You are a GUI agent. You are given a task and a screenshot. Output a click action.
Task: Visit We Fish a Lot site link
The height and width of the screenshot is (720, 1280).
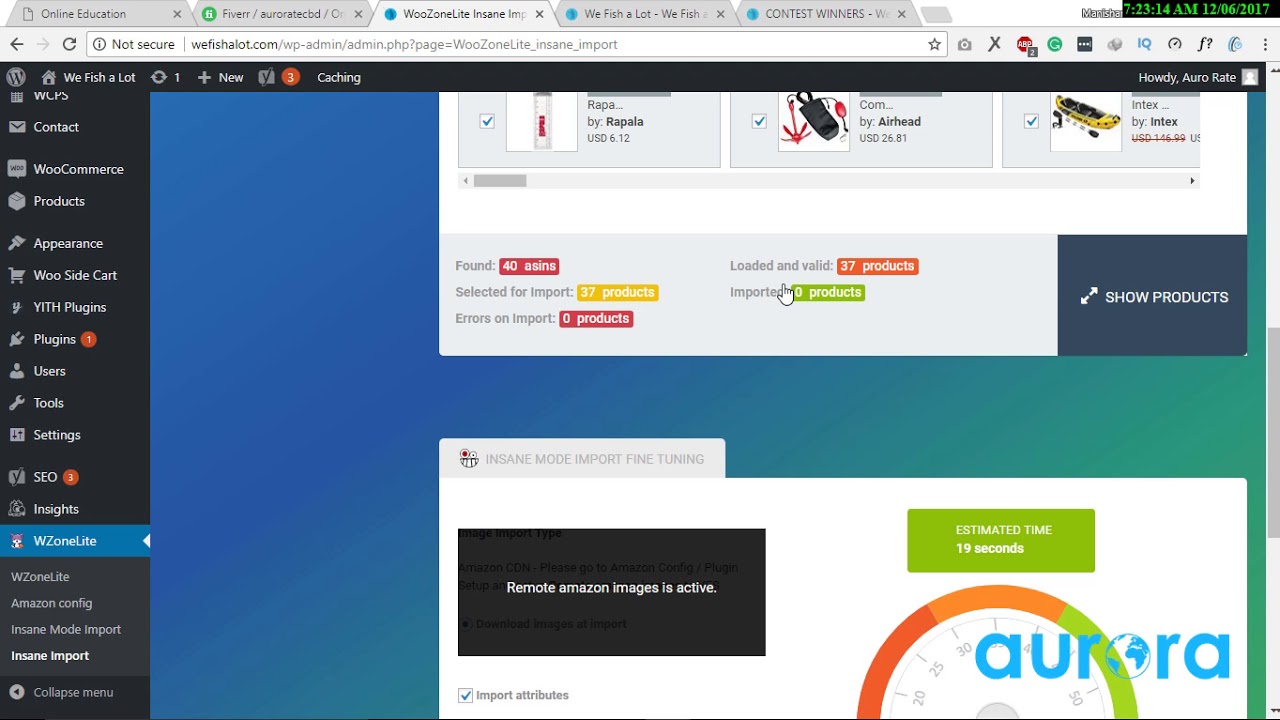click(x=88, y=77)
